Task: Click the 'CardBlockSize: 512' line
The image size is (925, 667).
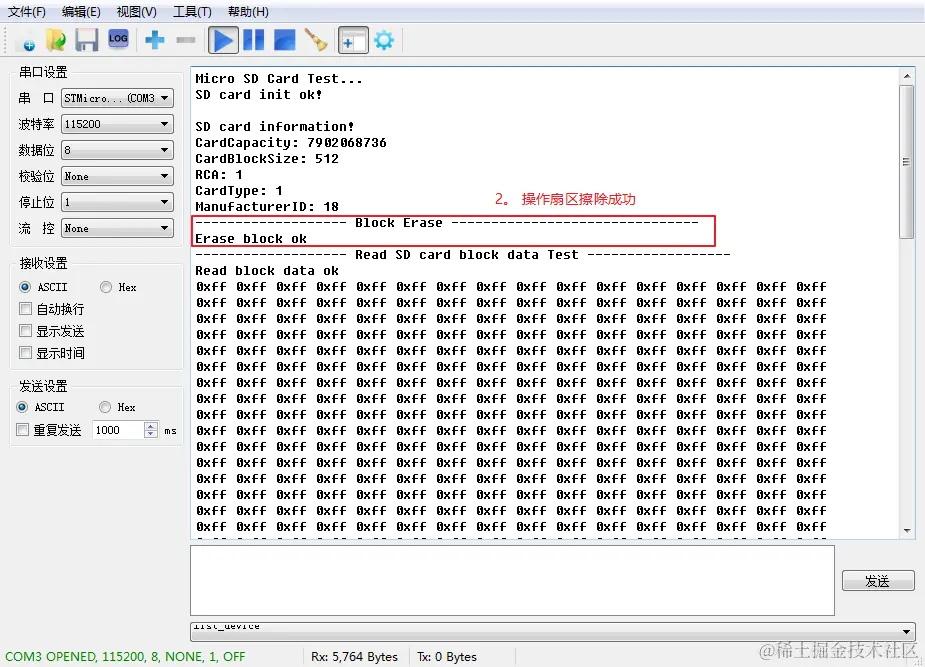Action: point(267,159)
